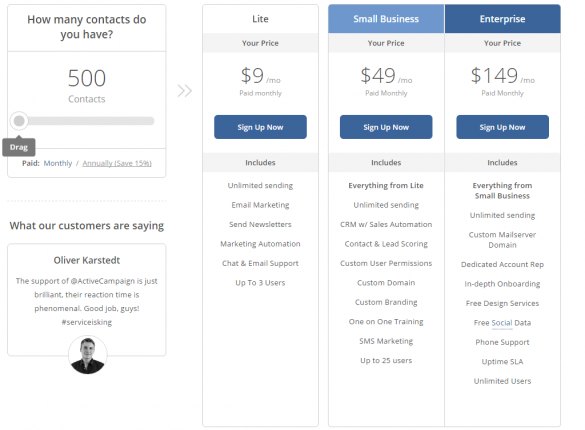Select the Small Business plan header
The image size is (585, 430).
tap(386, 19)
